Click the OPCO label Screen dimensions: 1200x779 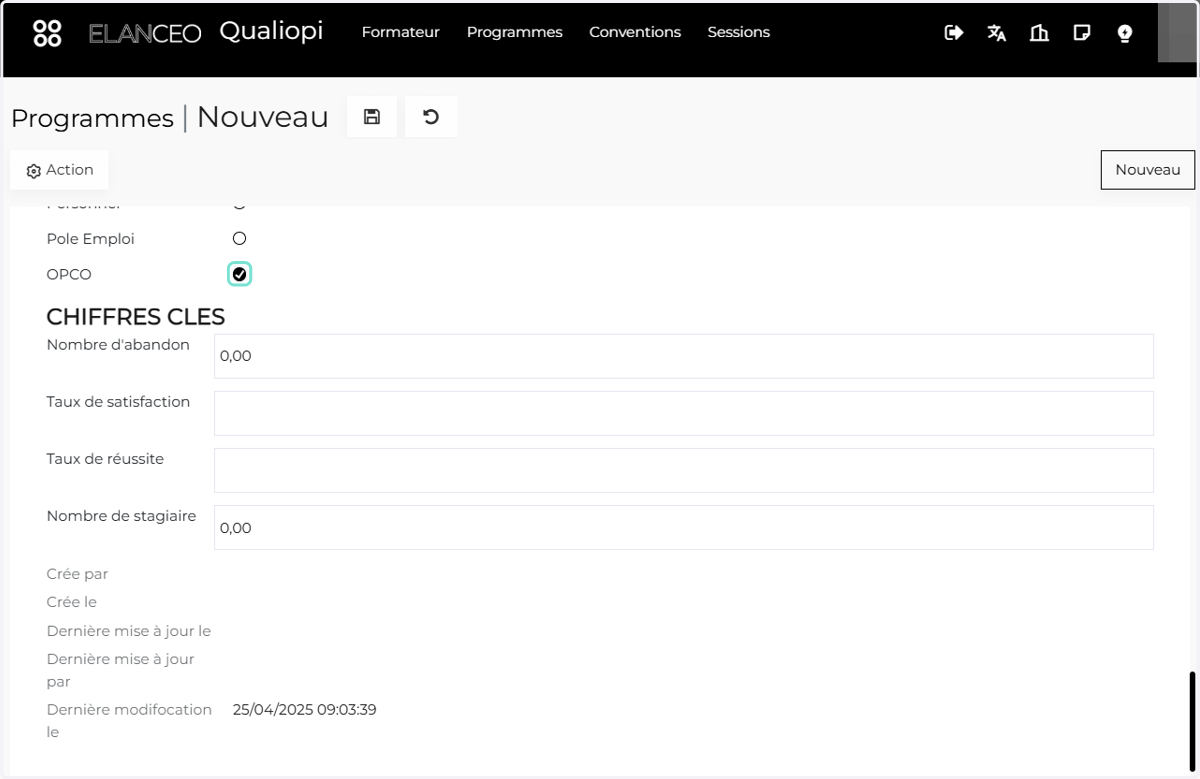tap(69, 274)
